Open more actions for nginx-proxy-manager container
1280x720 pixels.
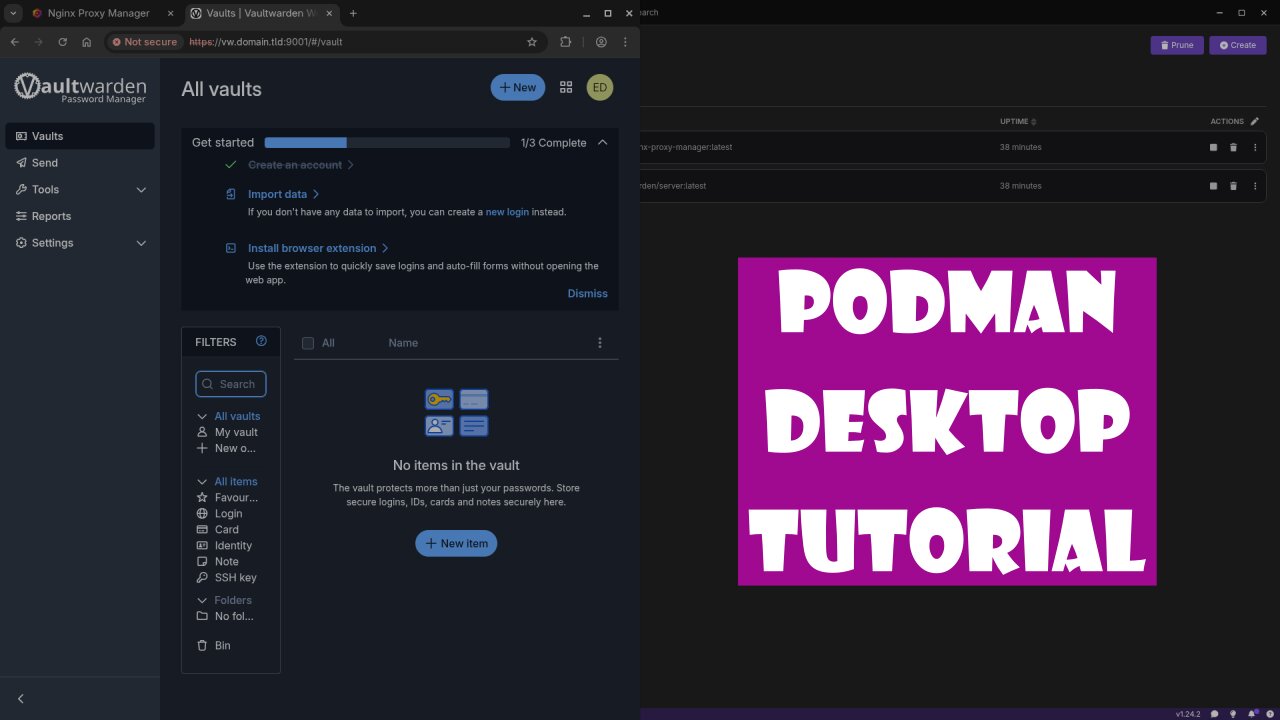coord(1255,147)
